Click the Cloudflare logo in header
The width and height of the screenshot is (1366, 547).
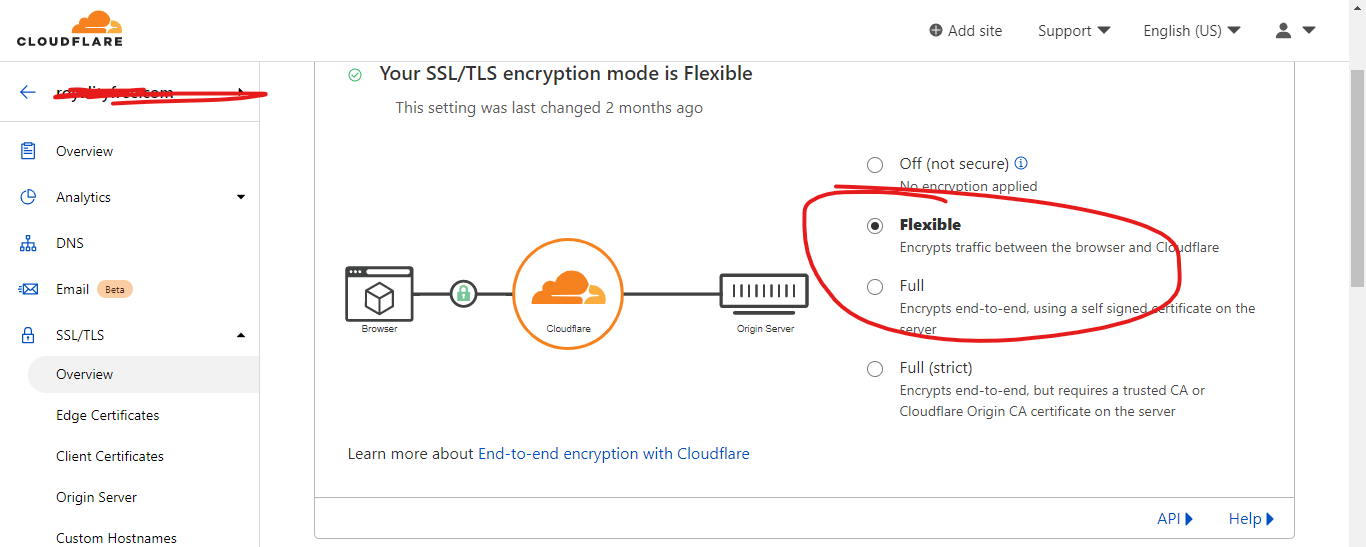pyautogui.click(x=69, y=29)
